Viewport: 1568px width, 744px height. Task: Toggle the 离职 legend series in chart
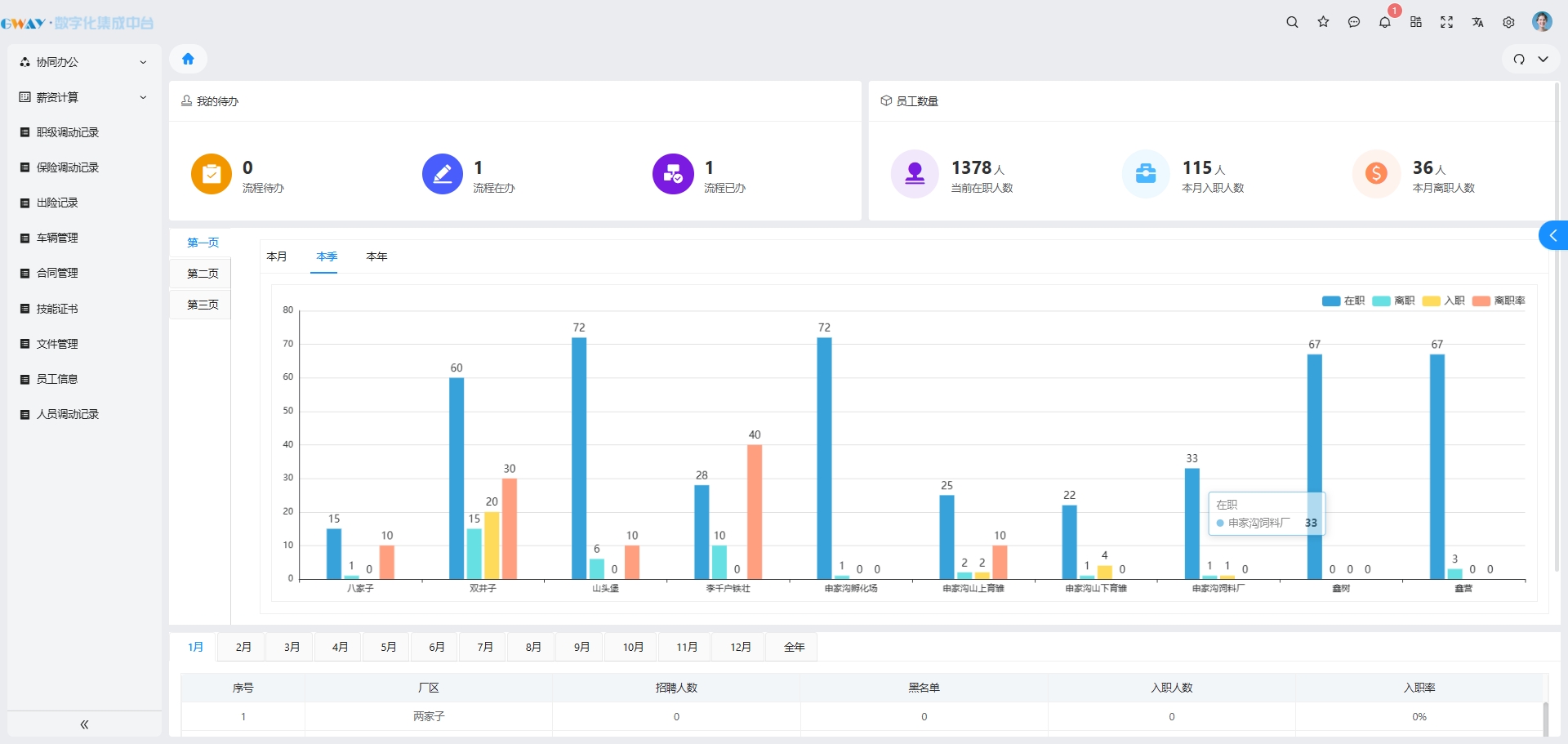tap(1393, 301)
